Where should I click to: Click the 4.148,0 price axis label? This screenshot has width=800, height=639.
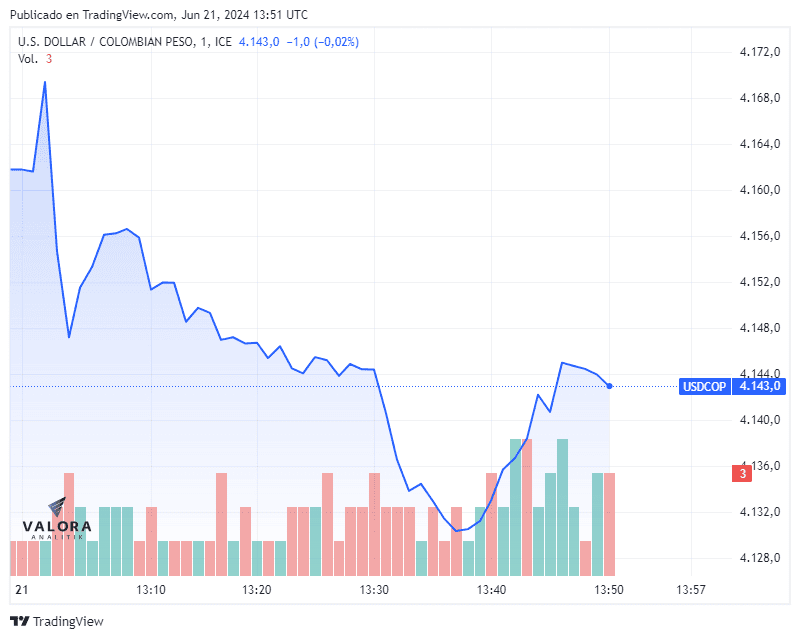[760, 328]
